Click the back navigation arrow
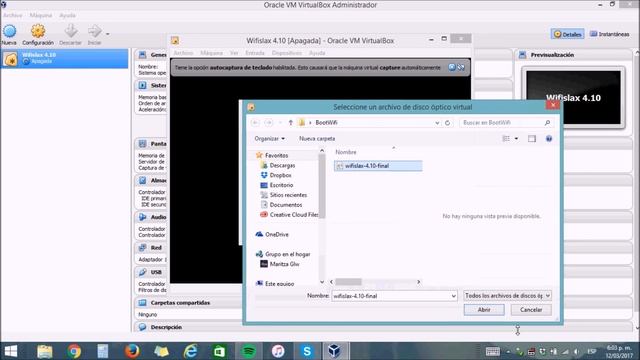 click(x=256, y=123)
